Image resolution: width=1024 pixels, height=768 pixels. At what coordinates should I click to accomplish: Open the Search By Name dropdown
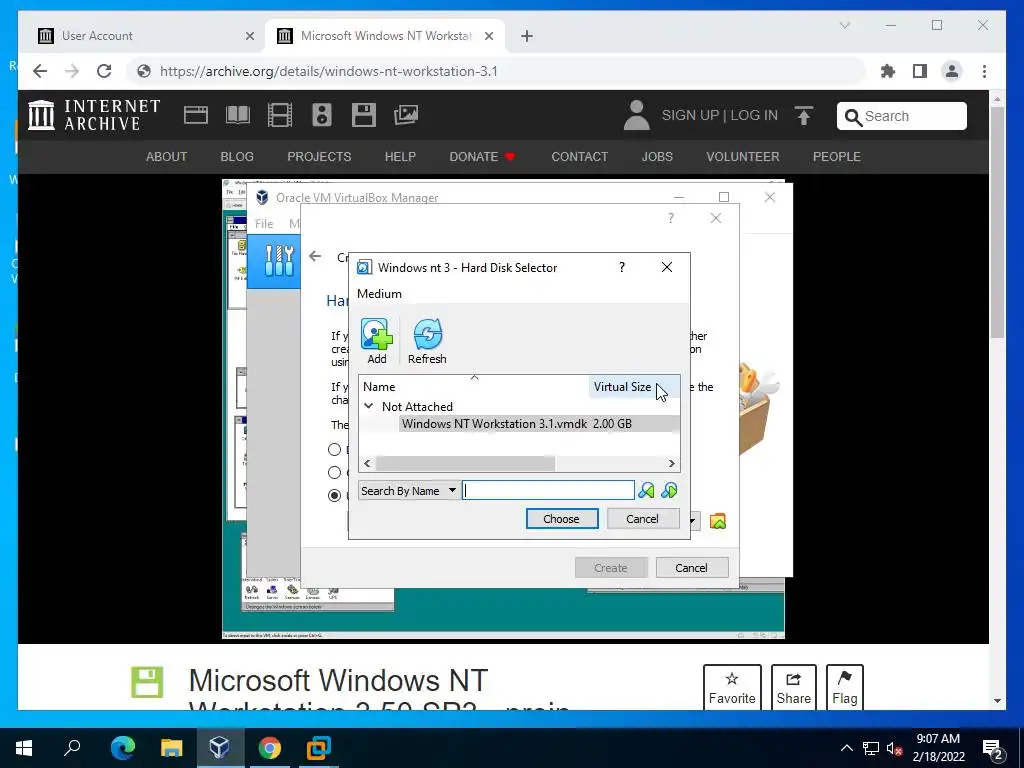click(x=408, y=490)
